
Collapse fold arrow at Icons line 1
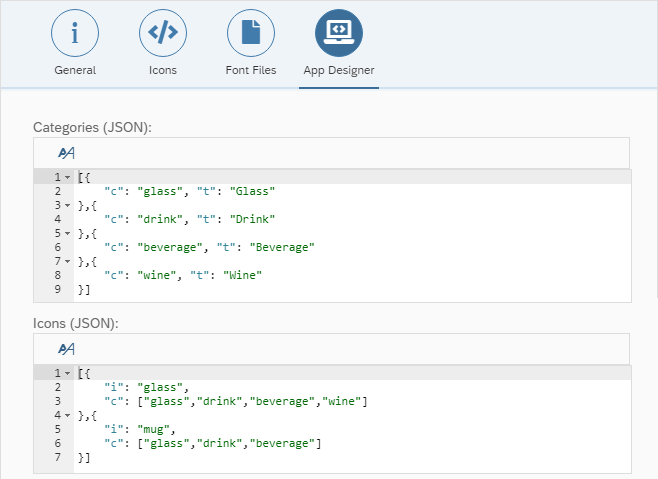[67, 373]
